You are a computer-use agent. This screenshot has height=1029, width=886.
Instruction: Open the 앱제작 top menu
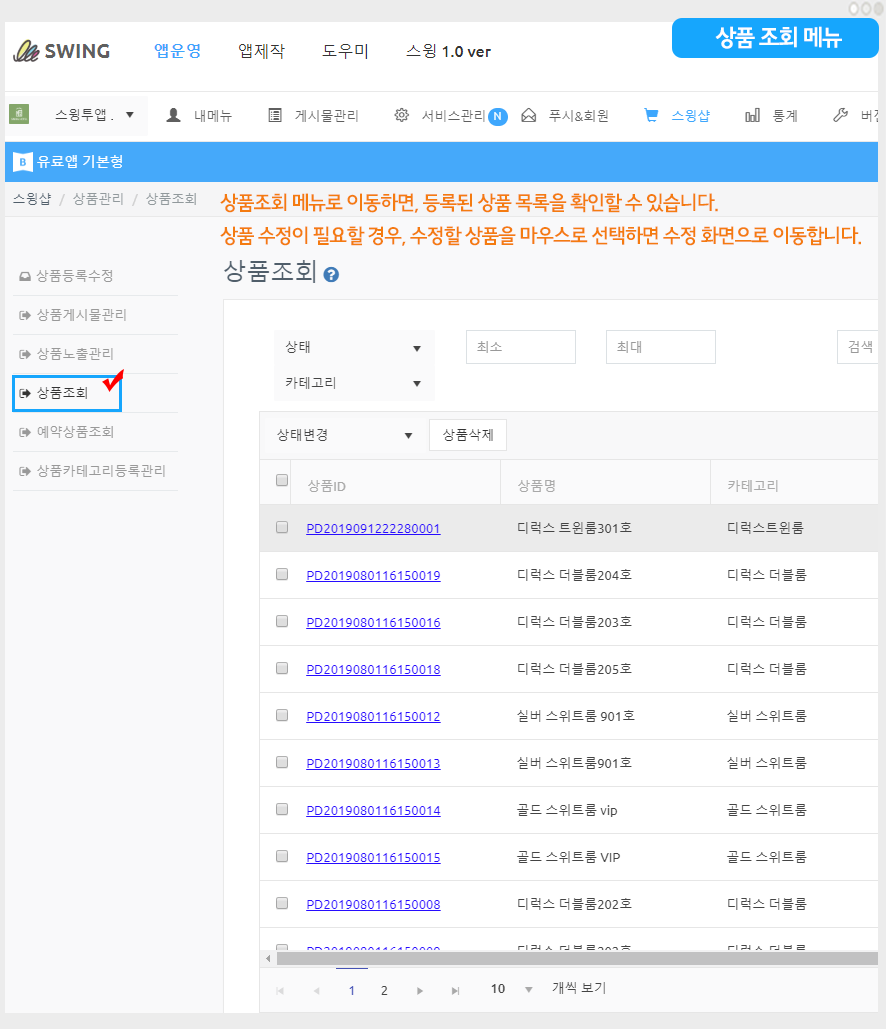click(261, 51)
